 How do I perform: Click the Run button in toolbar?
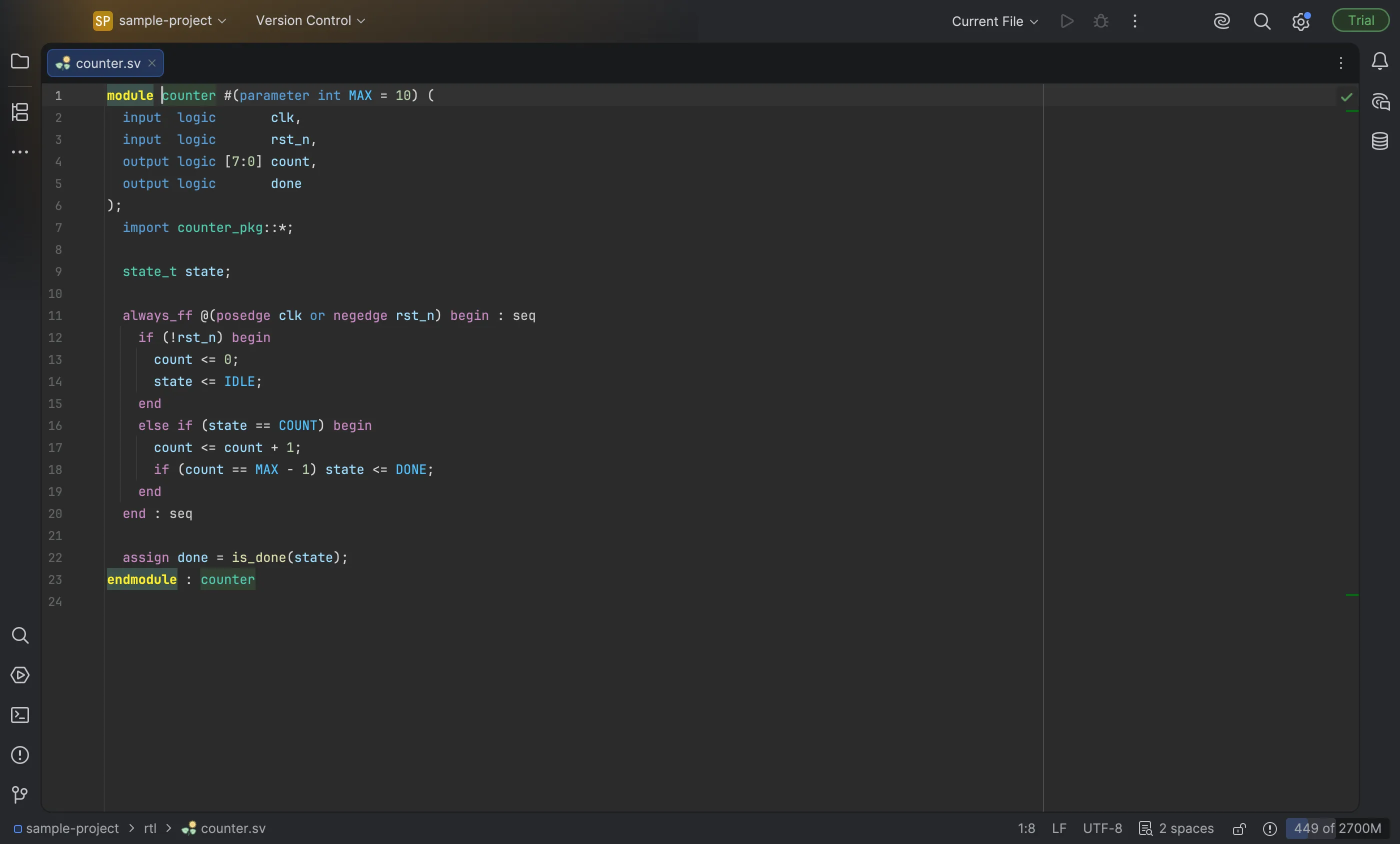click(1066, 21)
